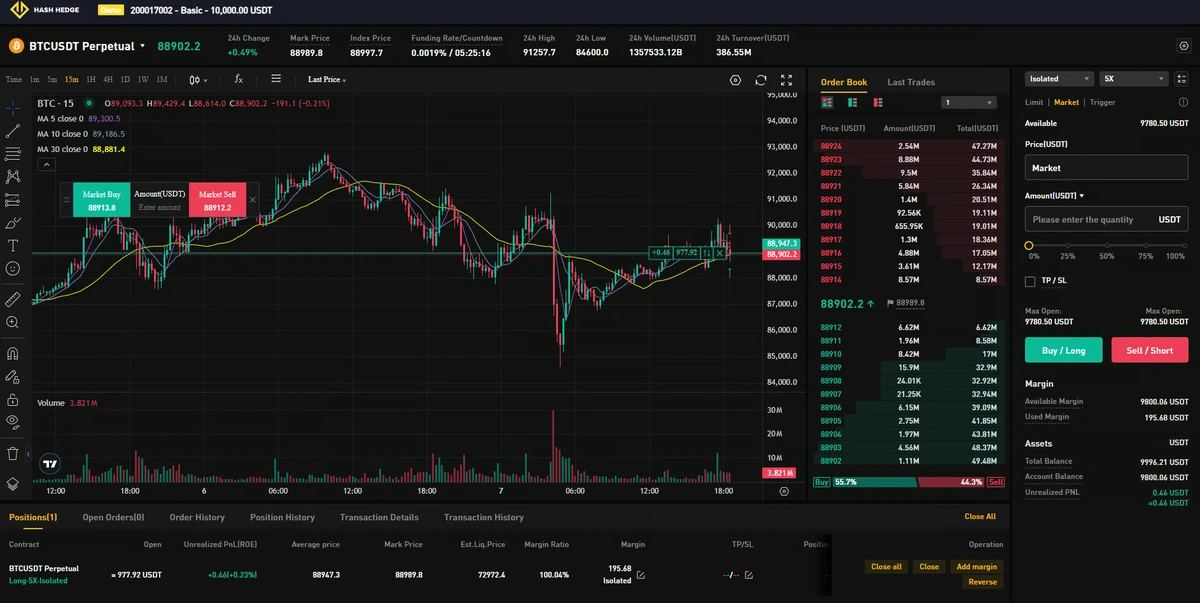This screenshot has height=603, width=1200.
Task: Select the brush drawing tool
Action: pyautogui.click(x=13, y=222)
